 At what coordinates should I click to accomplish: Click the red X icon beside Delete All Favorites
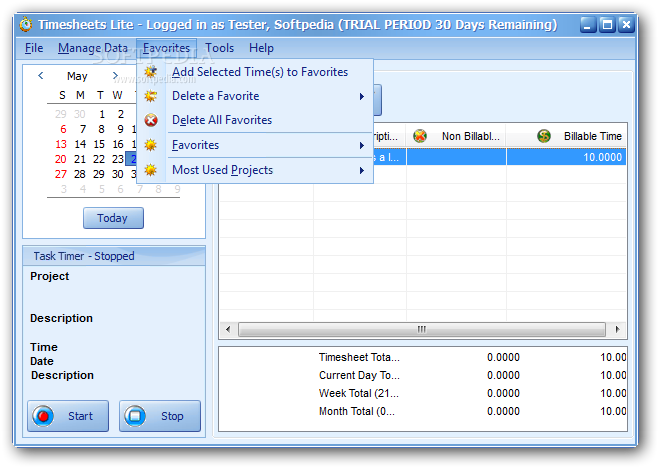tap(151, 120)
